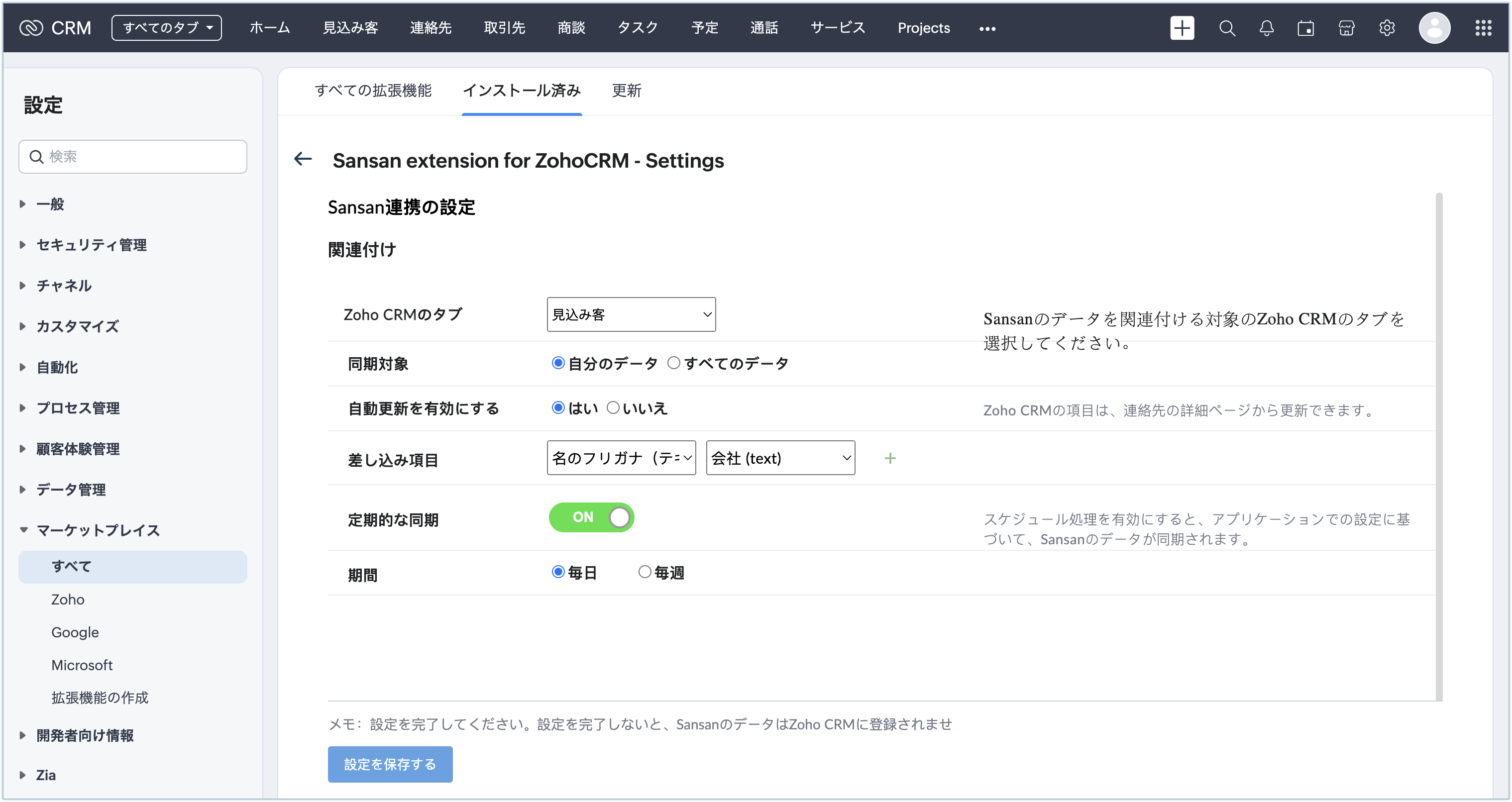Click the 設定を保存する button
This screenshot has height=802, width=1512.
click(390, 764)
